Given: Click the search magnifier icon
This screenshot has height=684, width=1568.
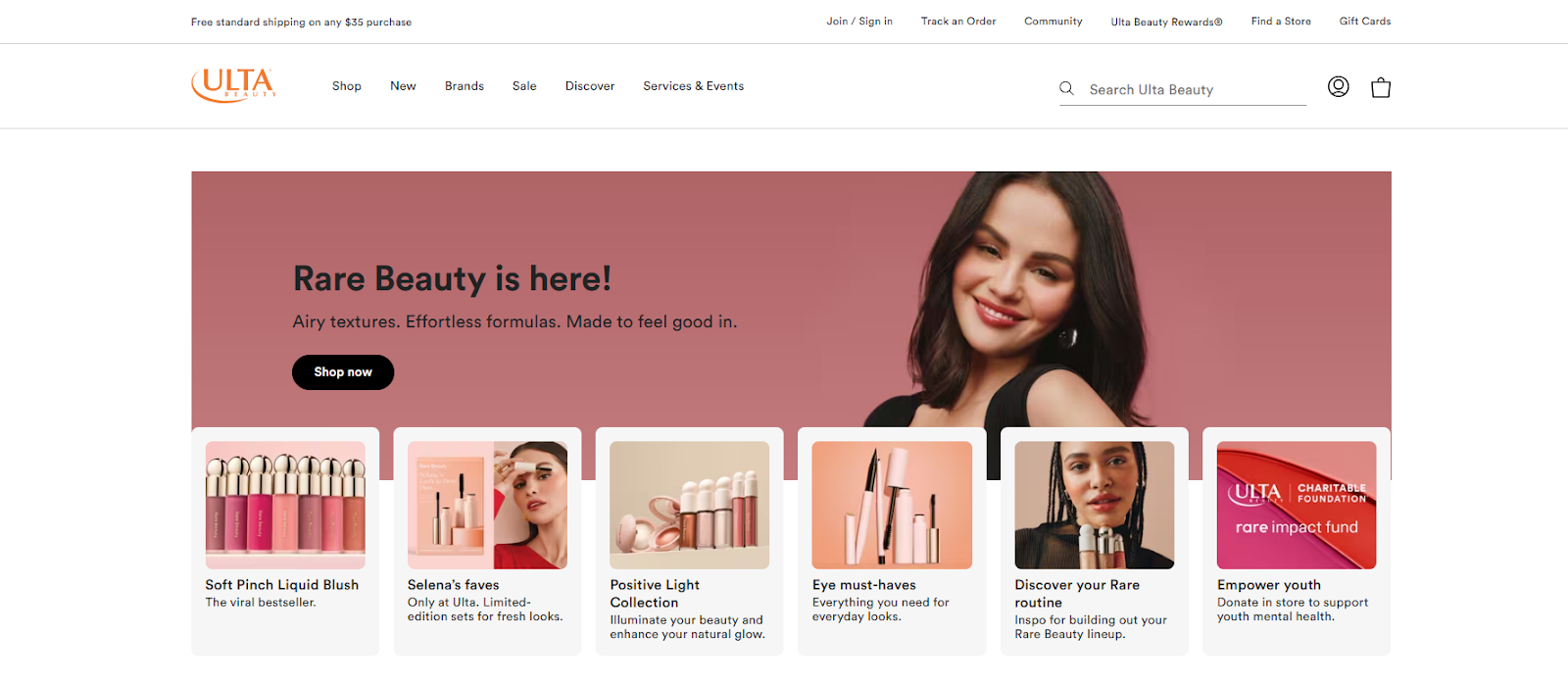Looking at the screenshot, I should coord(1066,88).
